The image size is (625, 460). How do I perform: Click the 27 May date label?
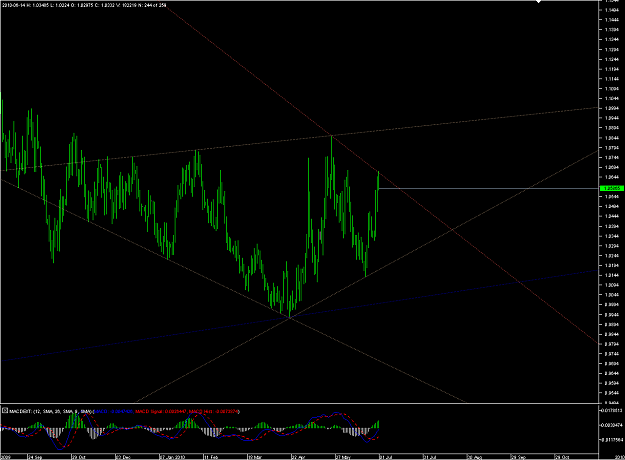pyautogui.click(x=343, y=457)
